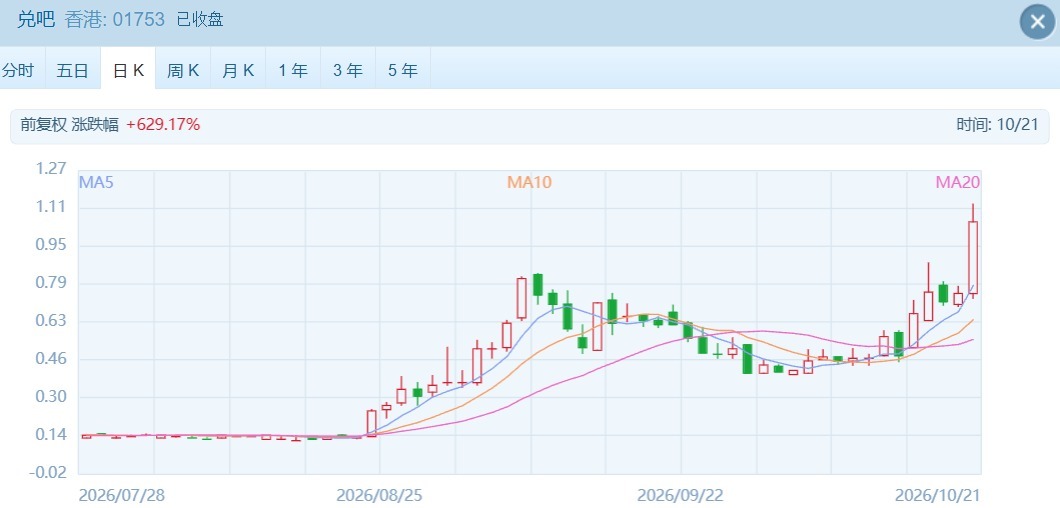Click the 前复权 adjustment label
1060x508 pixels.
(43, 124)
